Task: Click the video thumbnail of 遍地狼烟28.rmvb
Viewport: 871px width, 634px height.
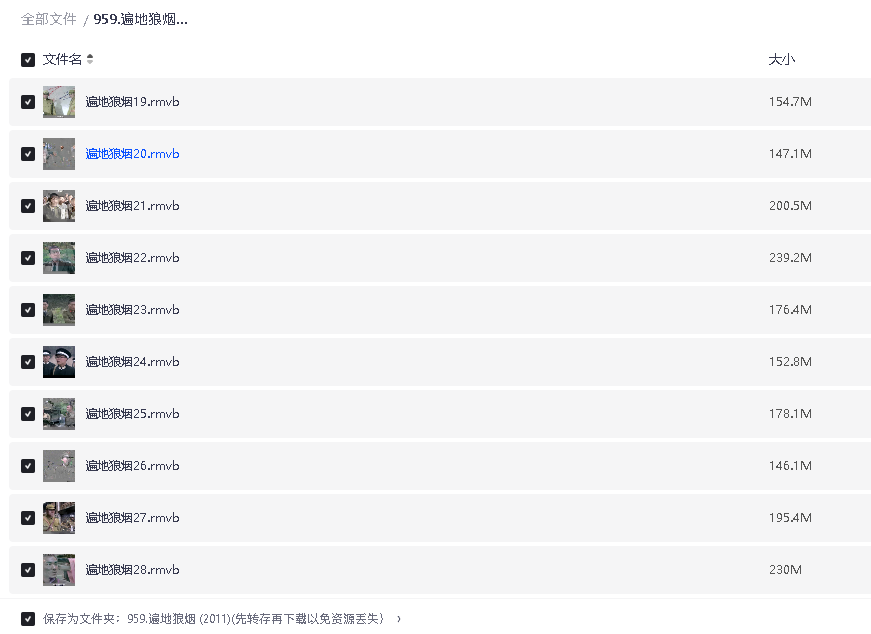Action: (x=59, y=570)
